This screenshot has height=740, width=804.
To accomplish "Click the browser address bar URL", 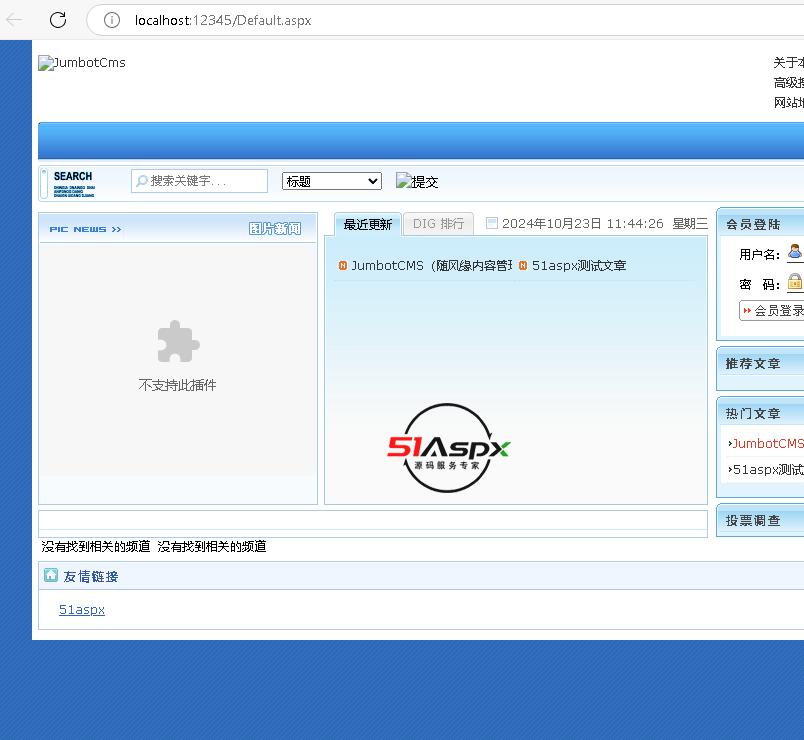I will pyautogui.click(x=223, y=20).
